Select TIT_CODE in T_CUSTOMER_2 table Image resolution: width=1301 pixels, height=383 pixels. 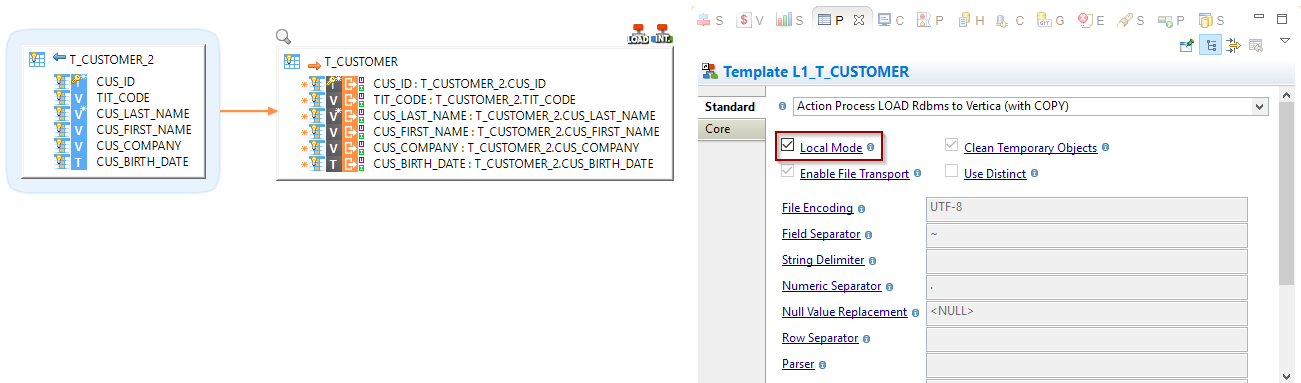tap(123, 98)
